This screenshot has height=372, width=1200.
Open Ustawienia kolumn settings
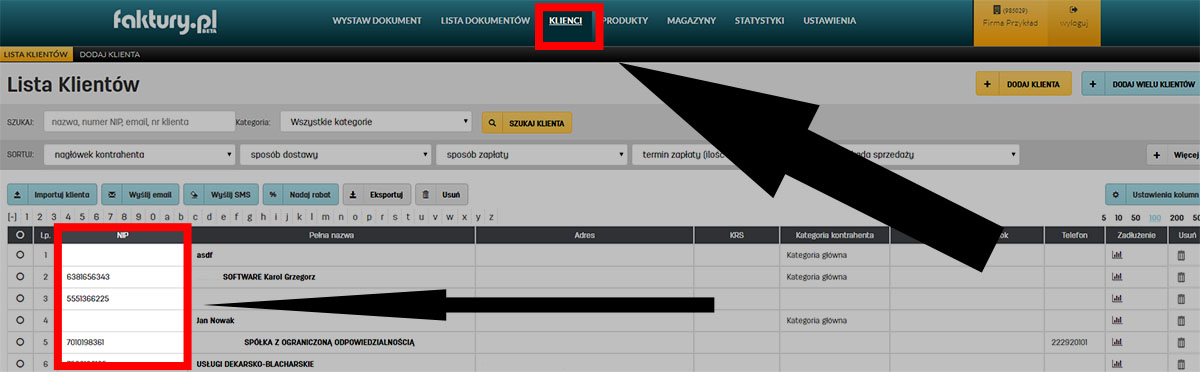click(1152, 194)
